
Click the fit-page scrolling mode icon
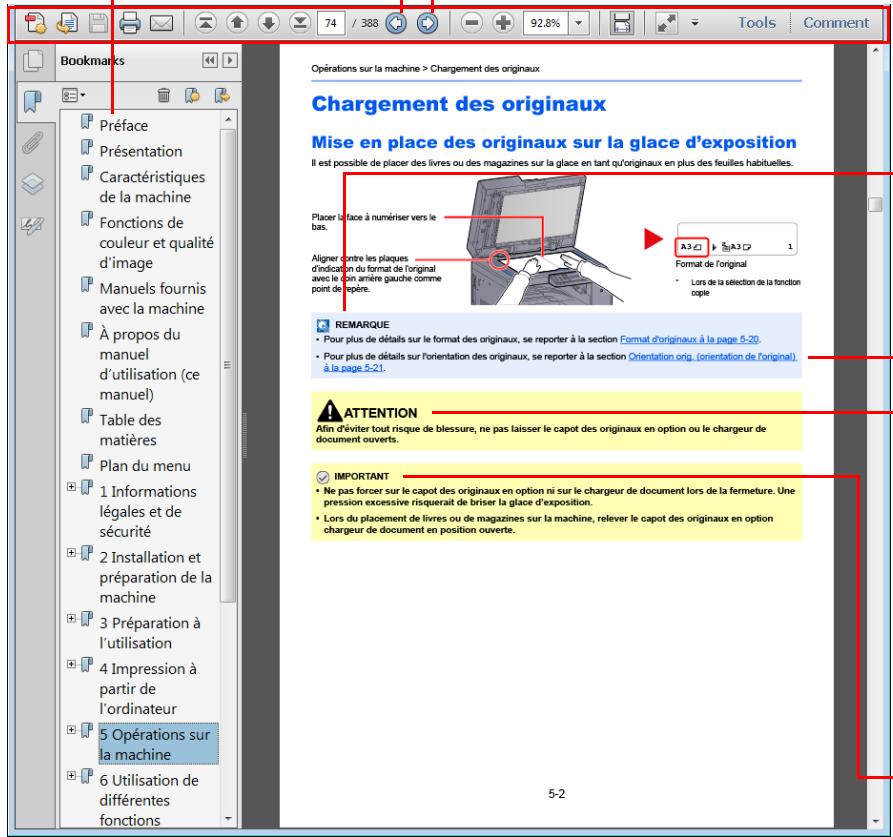(621, 23)
